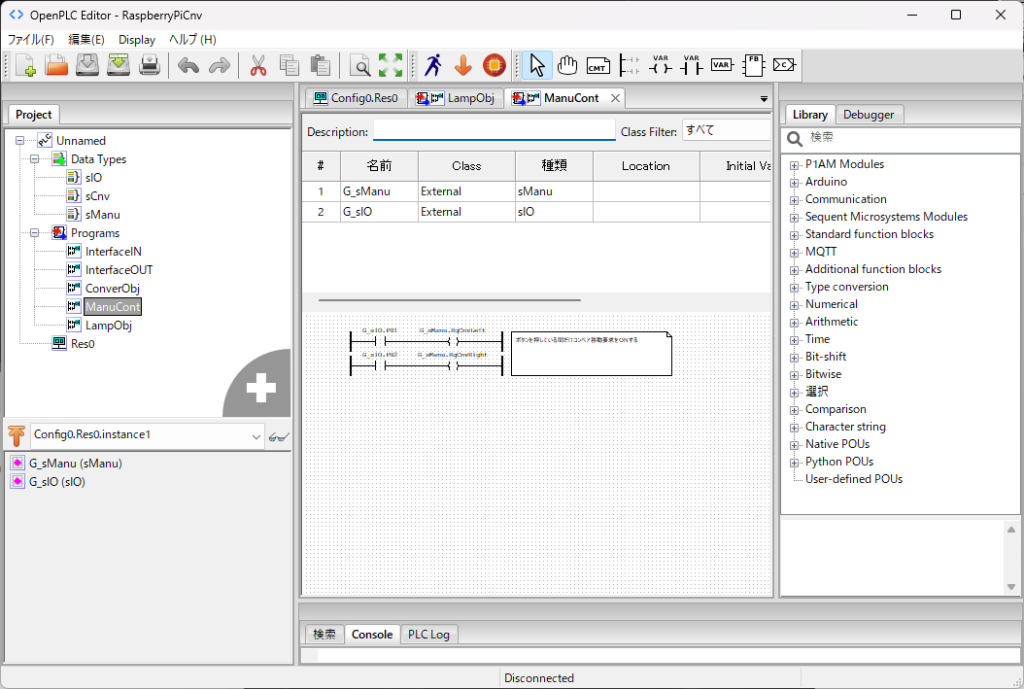Collapse the Unnamed project node

point(20,140)
